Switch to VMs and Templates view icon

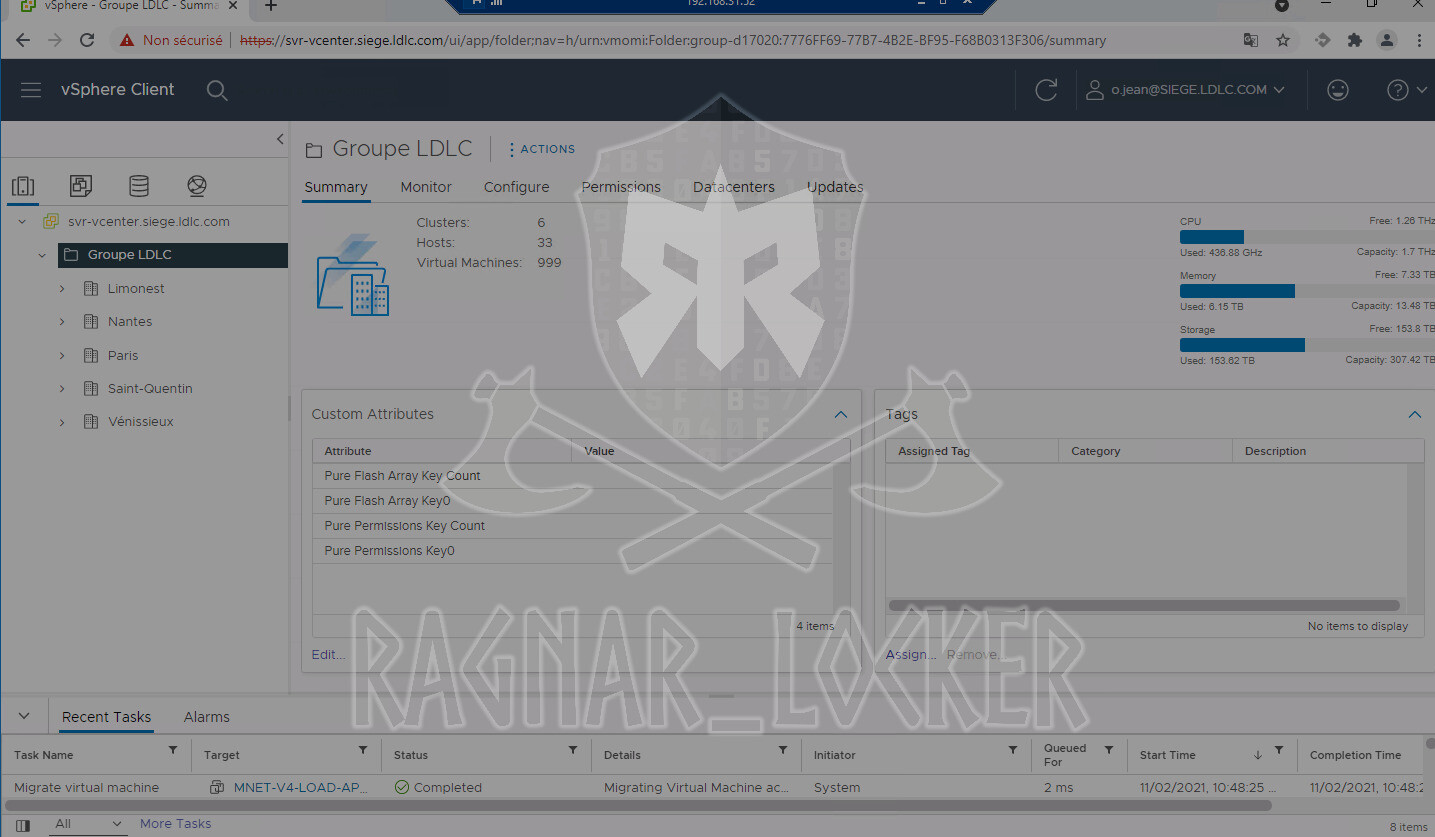[x=81, y=186]
